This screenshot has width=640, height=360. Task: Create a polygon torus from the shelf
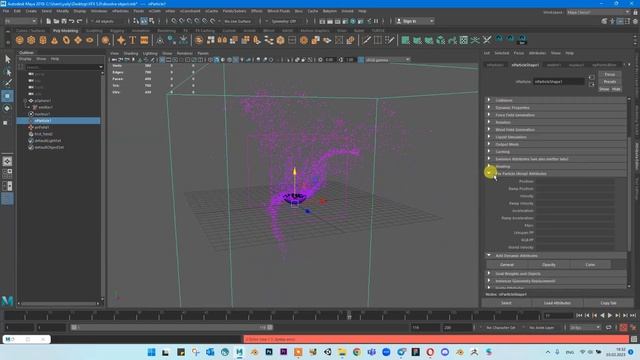tap(66, 40)
